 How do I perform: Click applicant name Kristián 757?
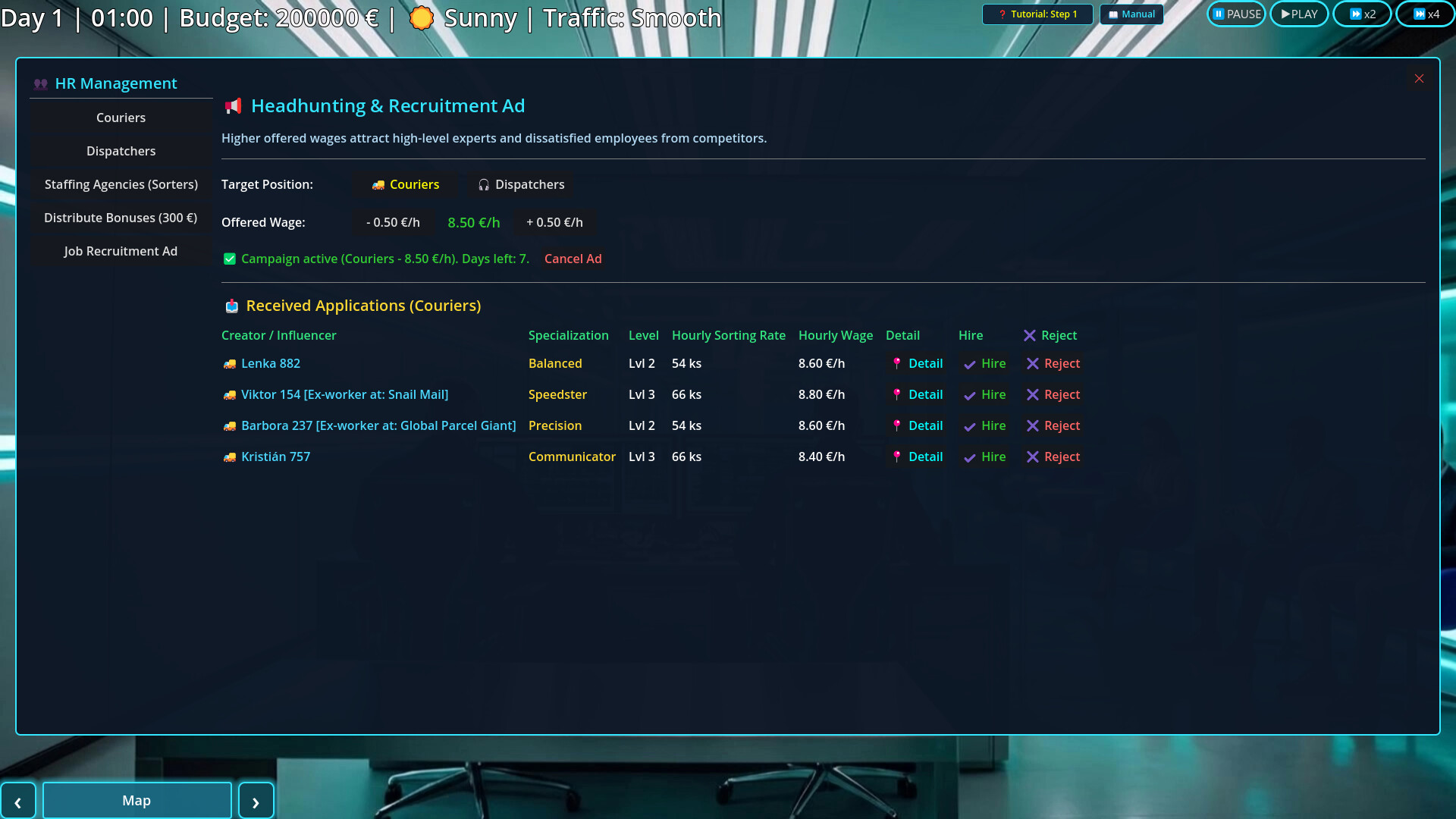pyautogui.click(x=276, y=457)
